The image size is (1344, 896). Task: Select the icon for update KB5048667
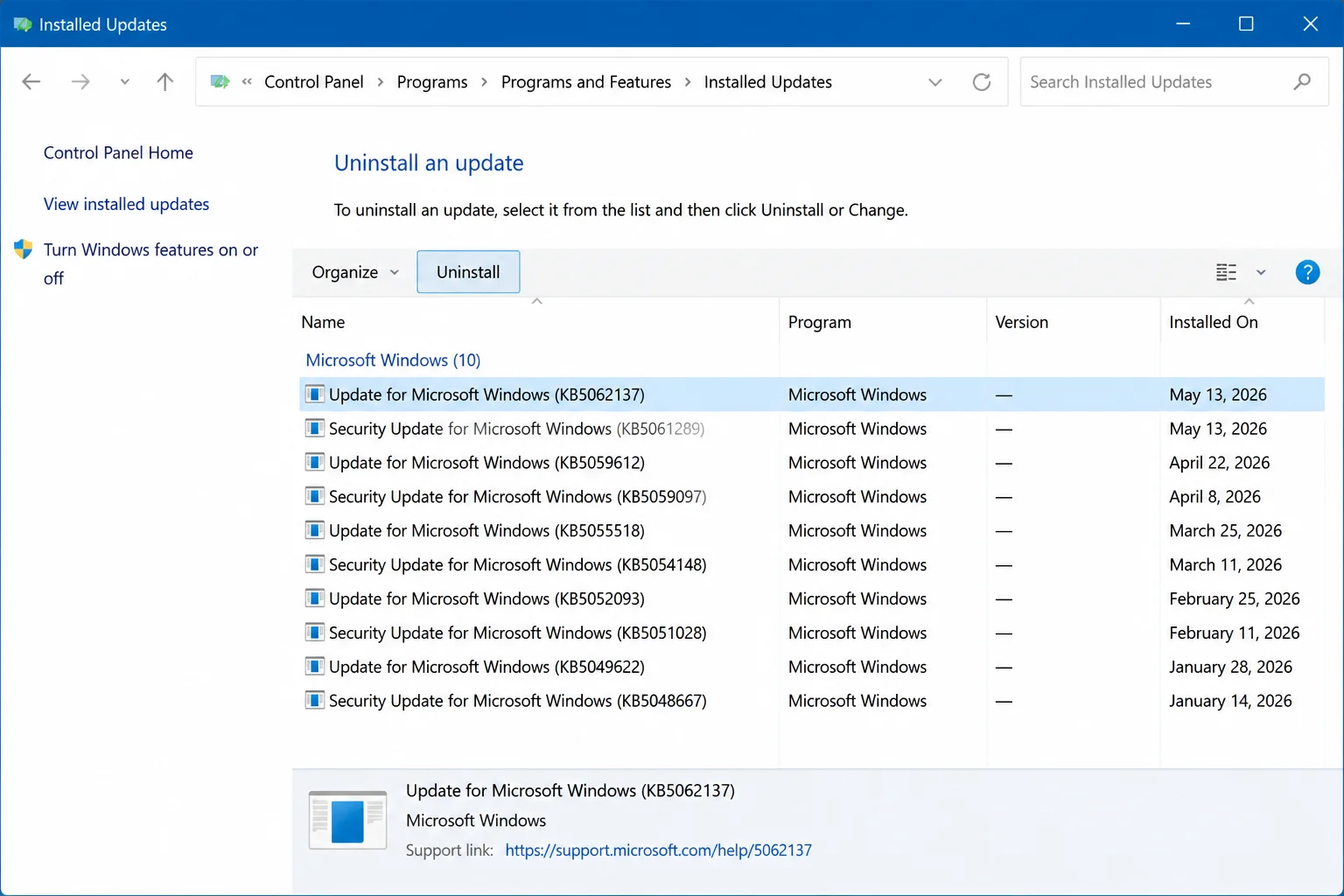tap(315, 701)
